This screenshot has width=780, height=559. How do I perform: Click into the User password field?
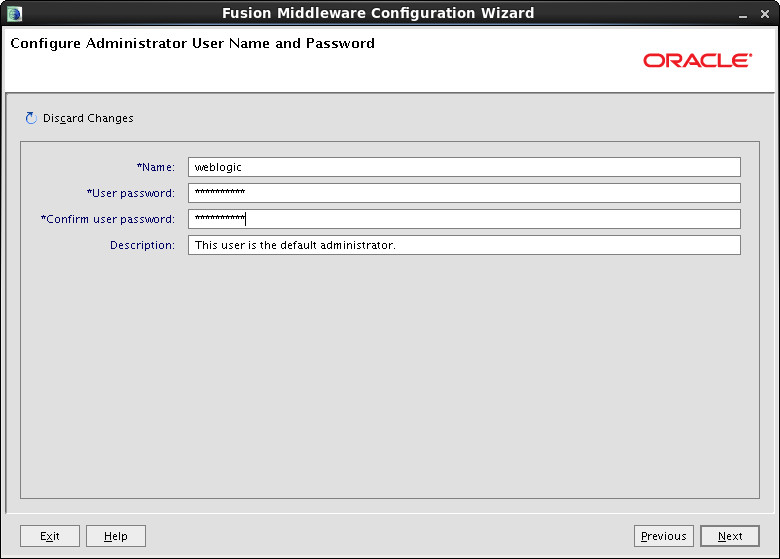464,193
